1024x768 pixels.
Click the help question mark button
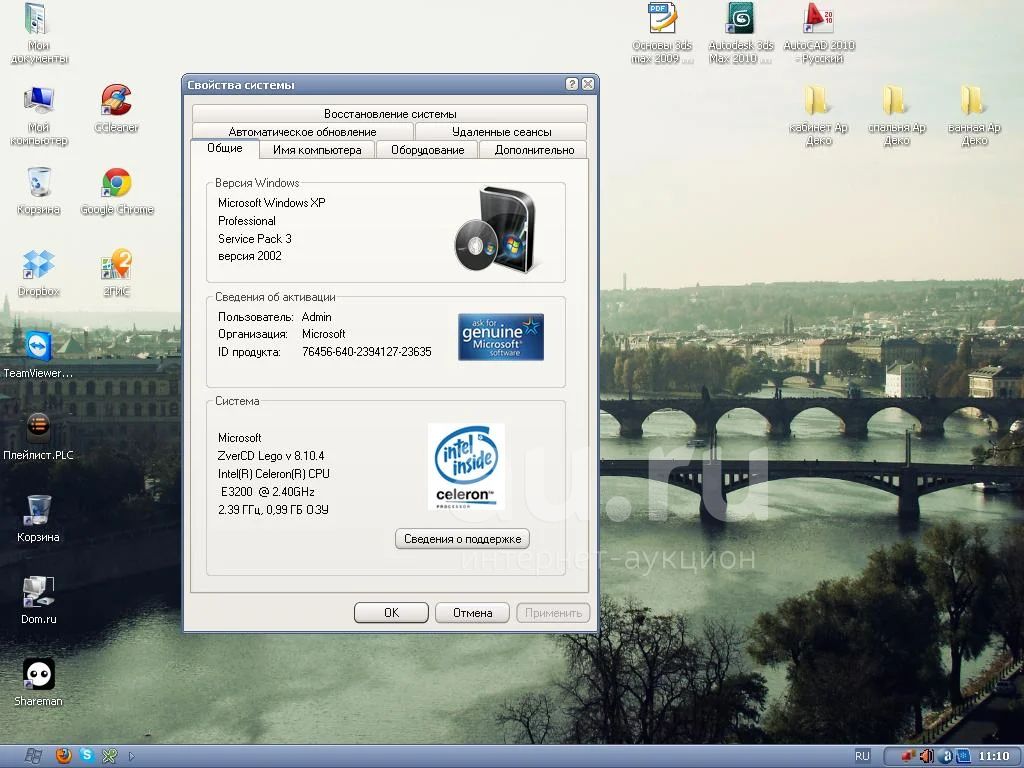pyautogui.click(x=572, y=84)
